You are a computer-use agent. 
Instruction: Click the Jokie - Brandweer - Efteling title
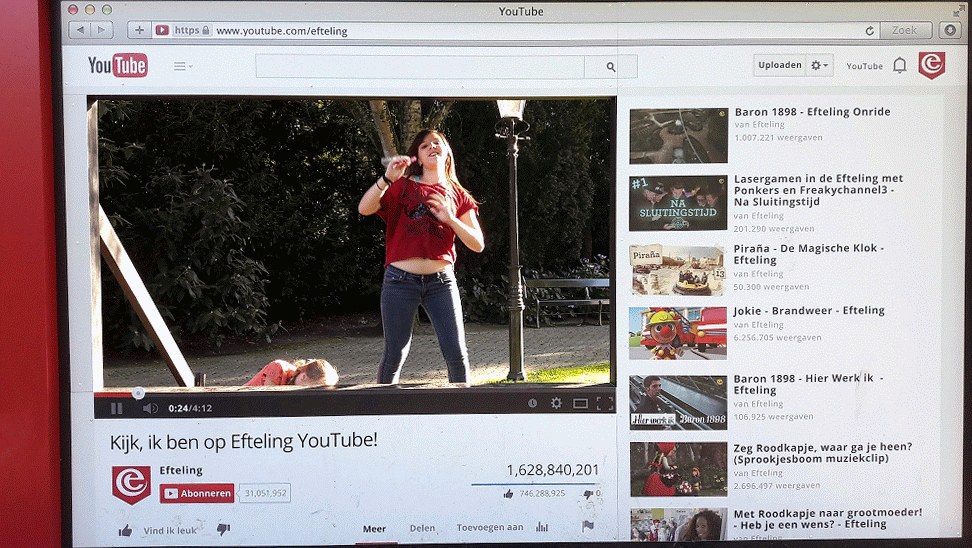(x=808, y=311)
